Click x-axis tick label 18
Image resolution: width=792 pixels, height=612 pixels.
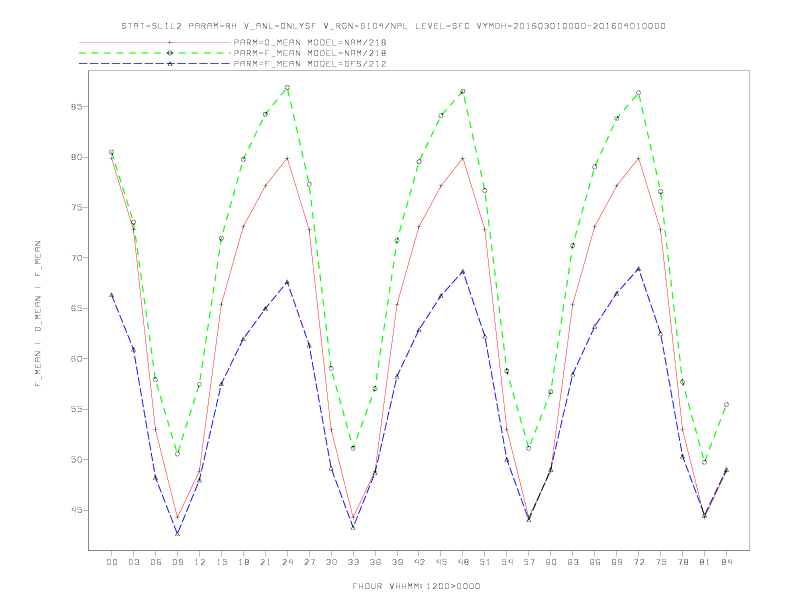point(243,562)
